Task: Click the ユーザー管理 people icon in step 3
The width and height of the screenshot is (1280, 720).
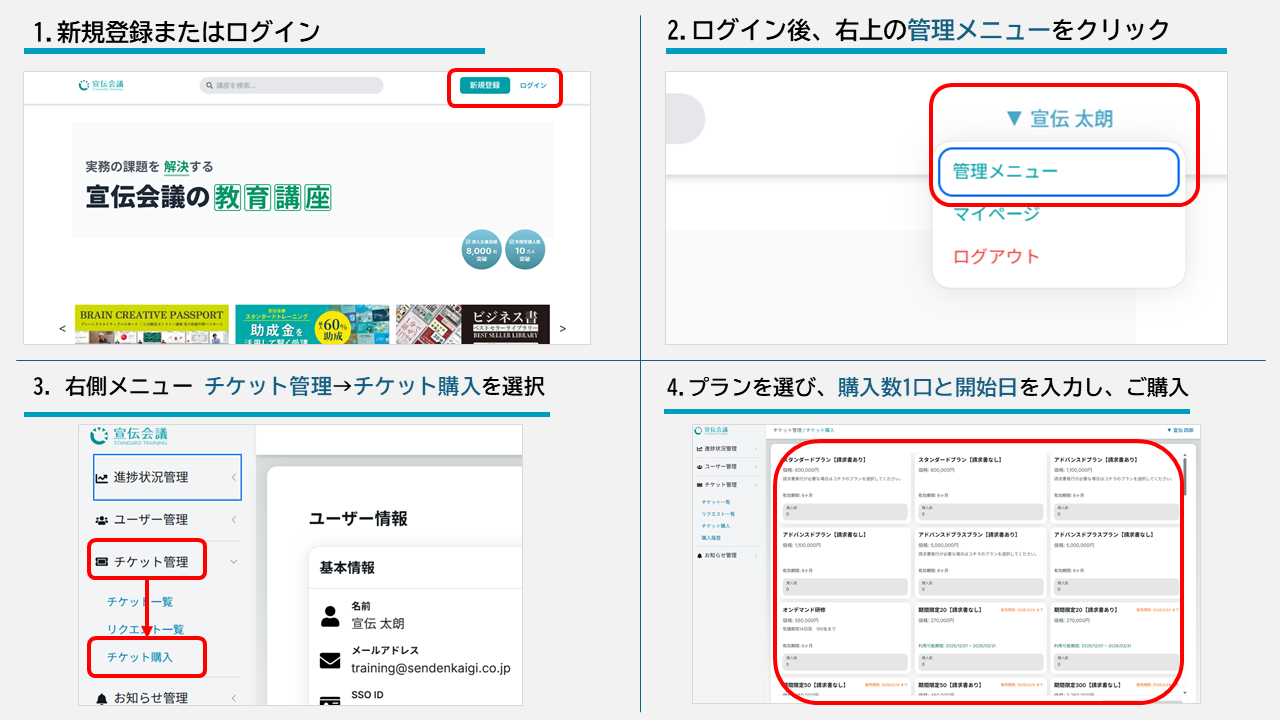Action: 102,520
